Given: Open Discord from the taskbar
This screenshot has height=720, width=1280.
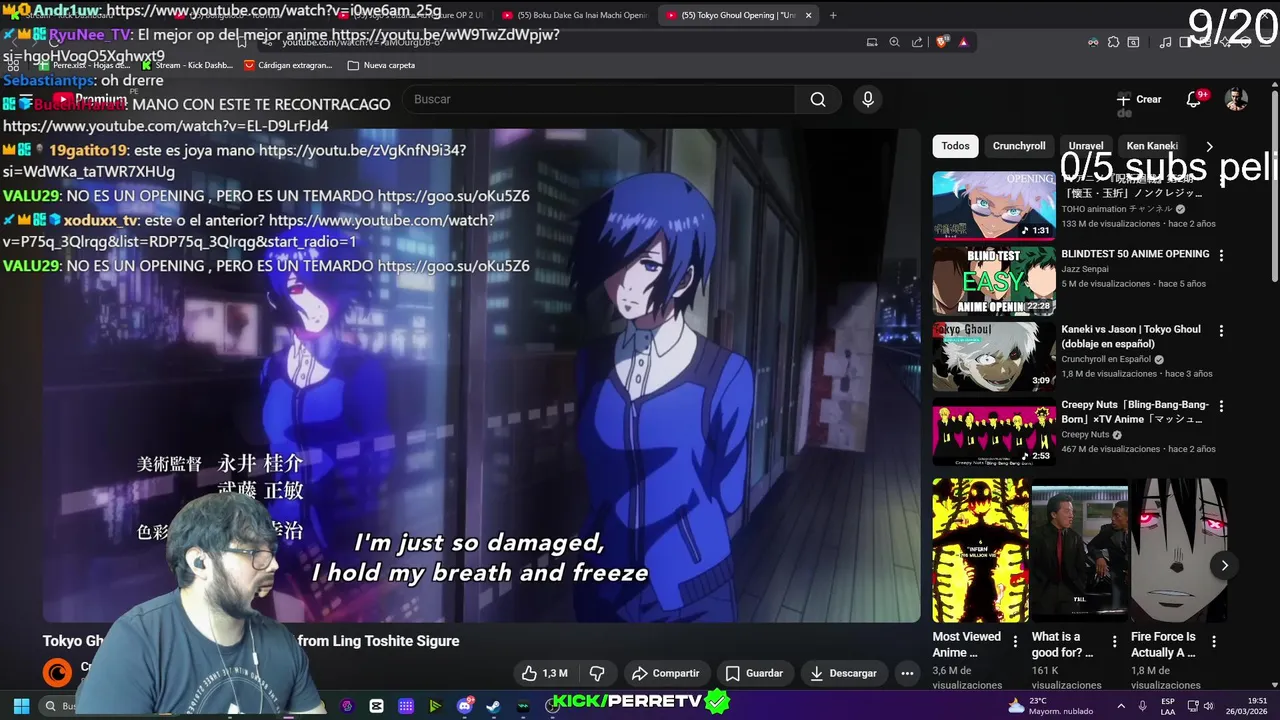Looking at the screenshot, I should (x=465, y=706).
